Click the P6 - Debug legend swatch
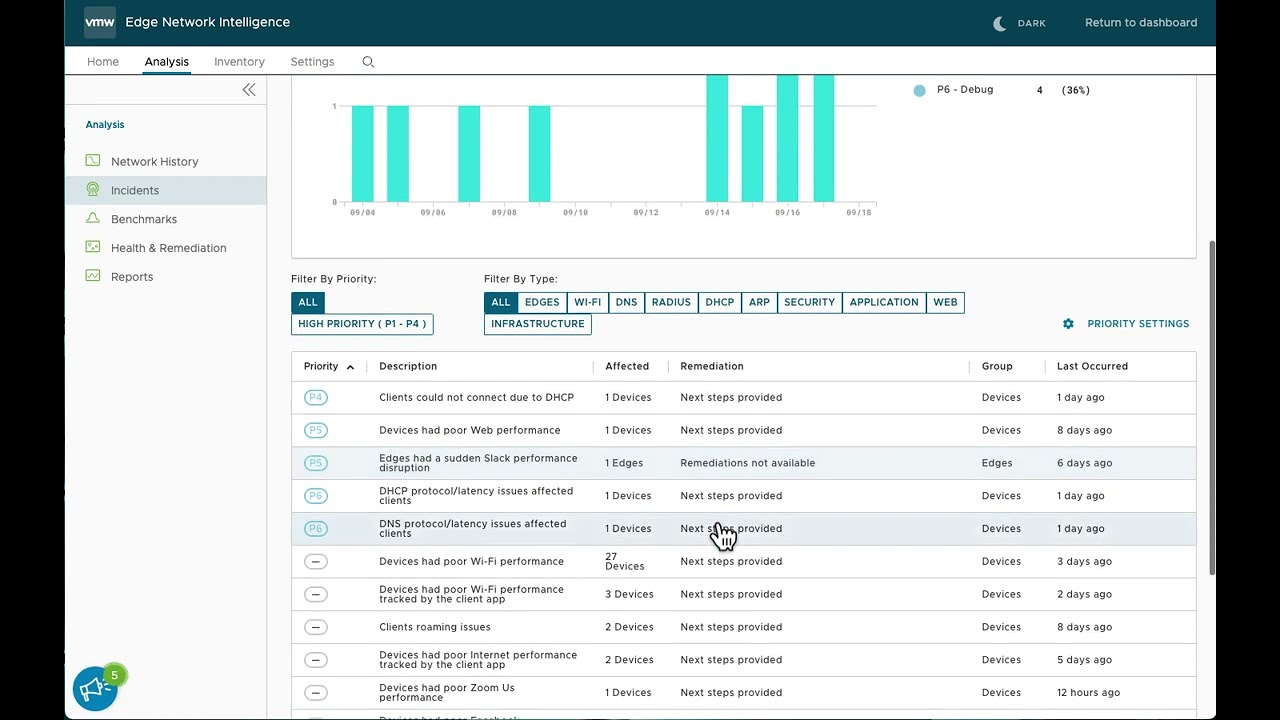The width and height of the screenshot is (1280, 720). click(919, 90)
